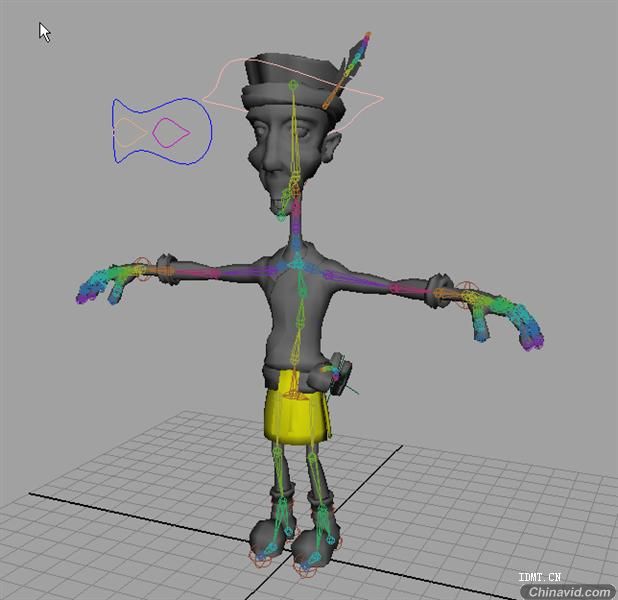This screenshot has width=618, height=600.
Task: Select the magenta teardrop control curve
Action: tap(171, 133)
